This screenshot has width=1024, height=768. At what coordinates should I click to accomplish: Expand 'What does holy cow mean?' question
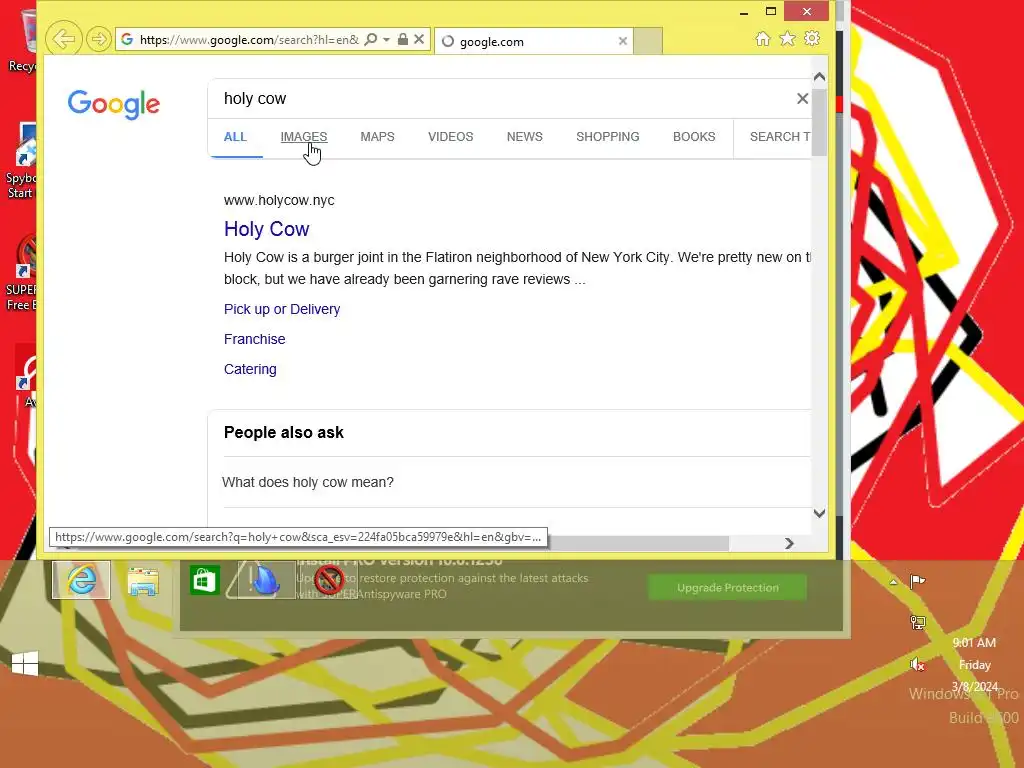(516, 483)
